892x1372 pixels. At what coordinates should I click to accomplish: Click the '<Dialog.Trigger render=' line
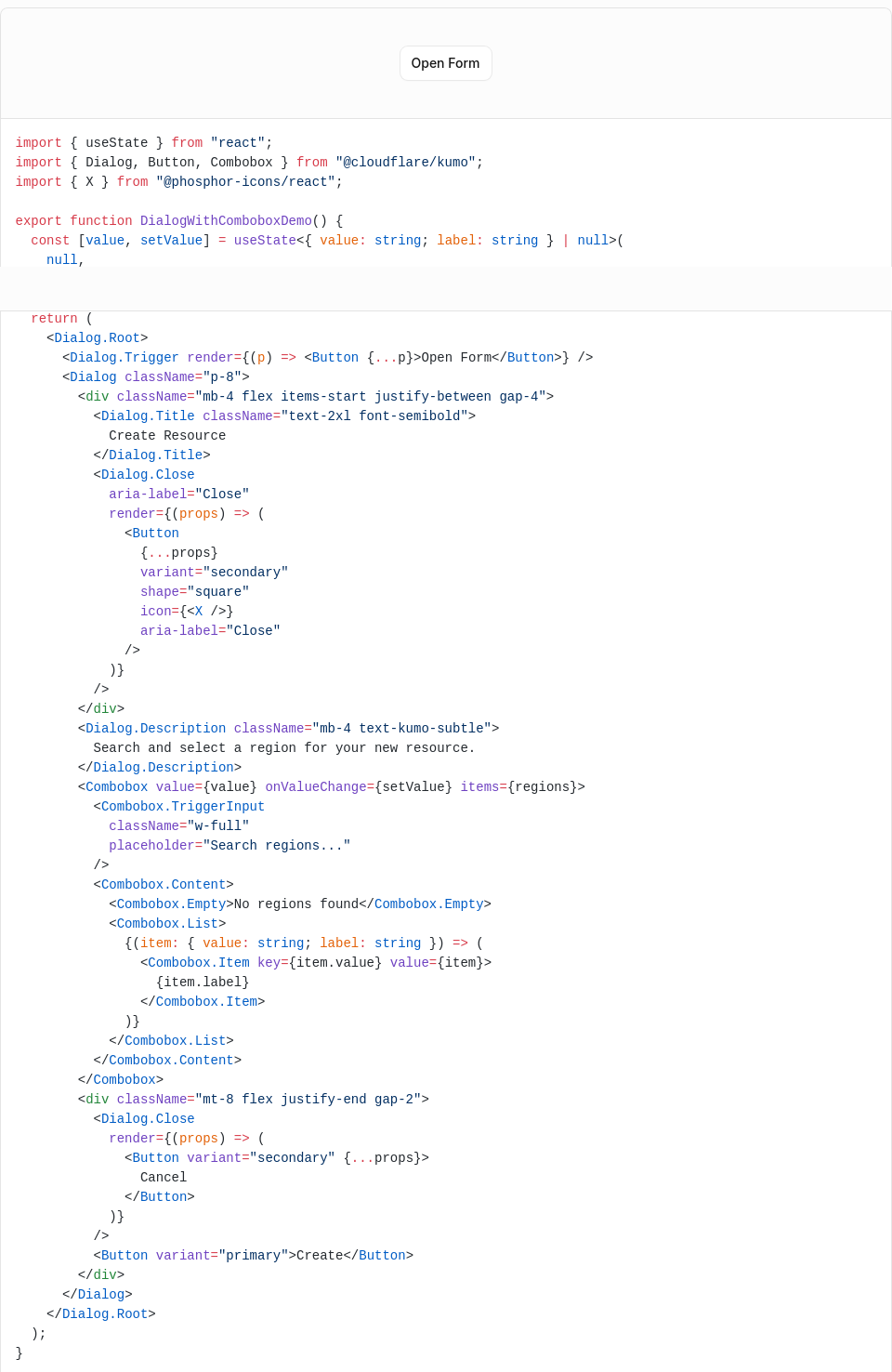(328, 357)
